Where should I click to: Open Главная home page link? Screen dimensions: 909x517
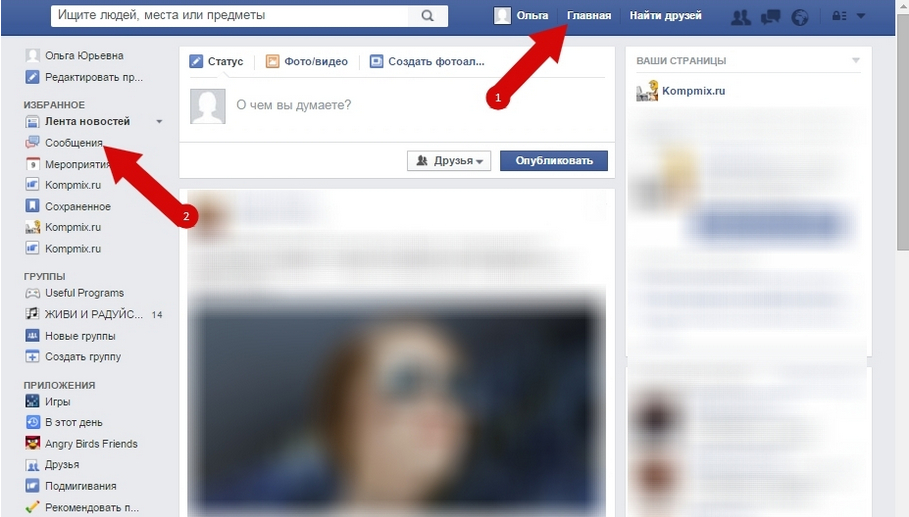(x=588, y=16)
